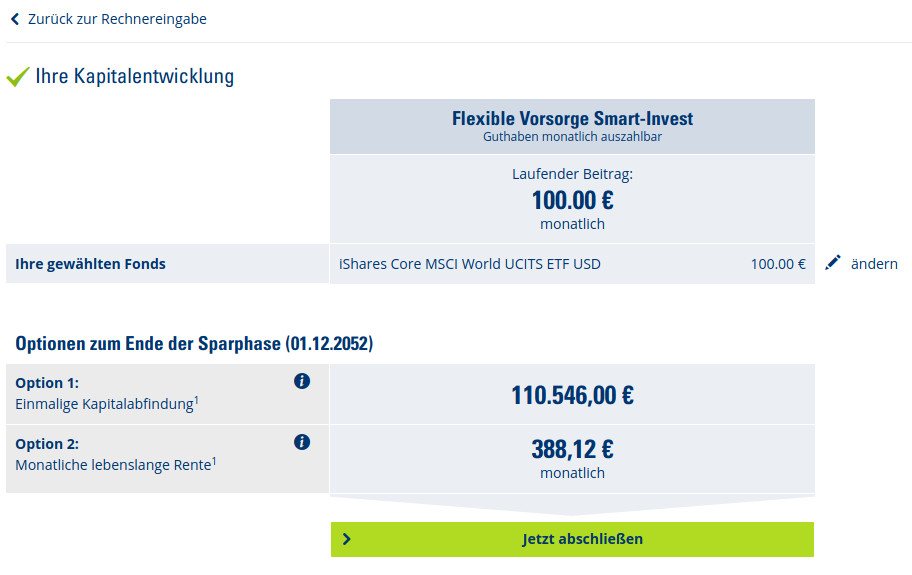Viewport: 912px width, 575px height.
Task: Click the 'Flexible Vorsorge Smart-Invest' header
Action: (572, 119)
